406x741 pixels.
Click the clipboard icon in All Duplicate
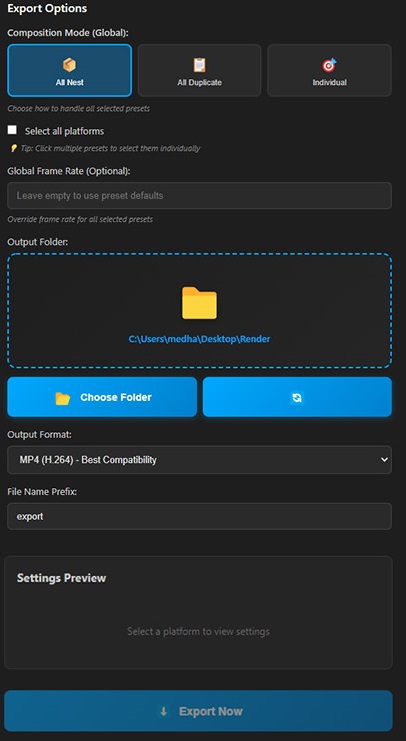pyautogui.click(x=199, y=65)
